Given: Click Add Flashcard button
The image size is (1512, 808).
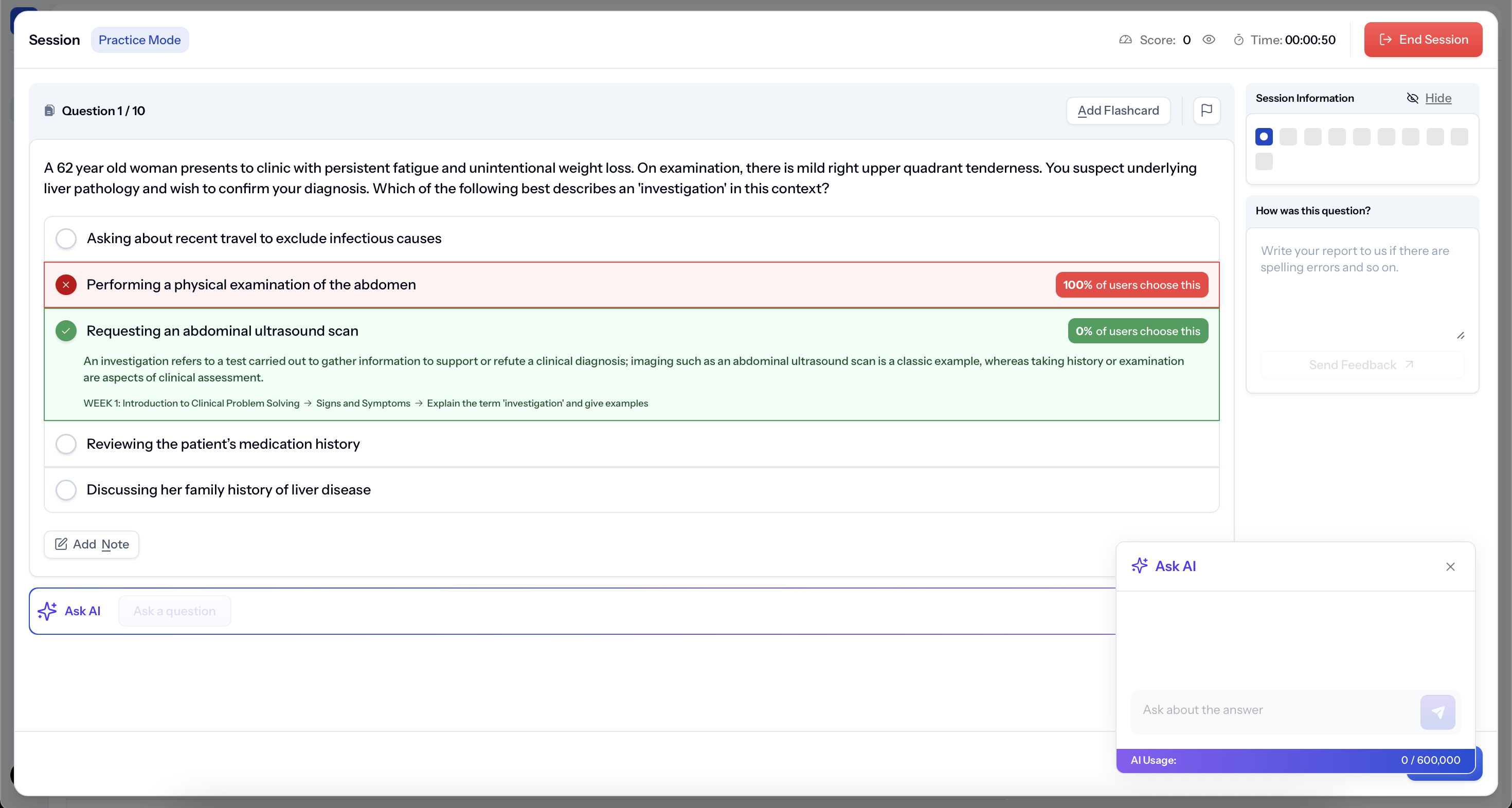Looking at the screenshot, I should pyautogui.click(x=1118, y=111).
